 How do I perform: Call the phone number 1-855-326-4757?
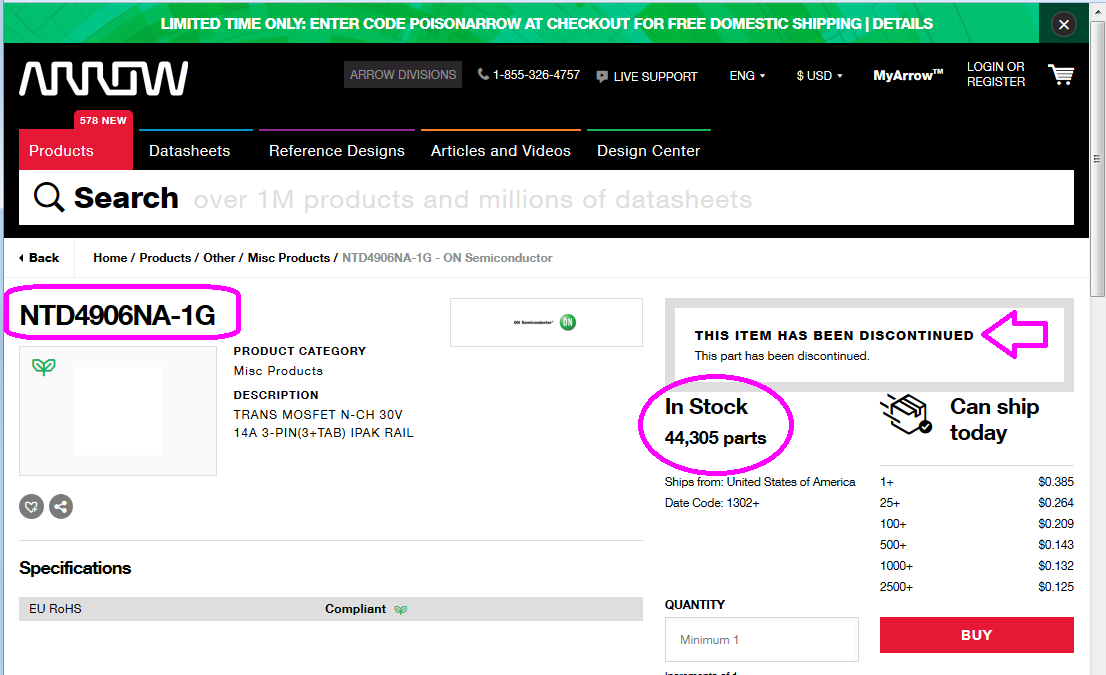(x=529, y=75)
